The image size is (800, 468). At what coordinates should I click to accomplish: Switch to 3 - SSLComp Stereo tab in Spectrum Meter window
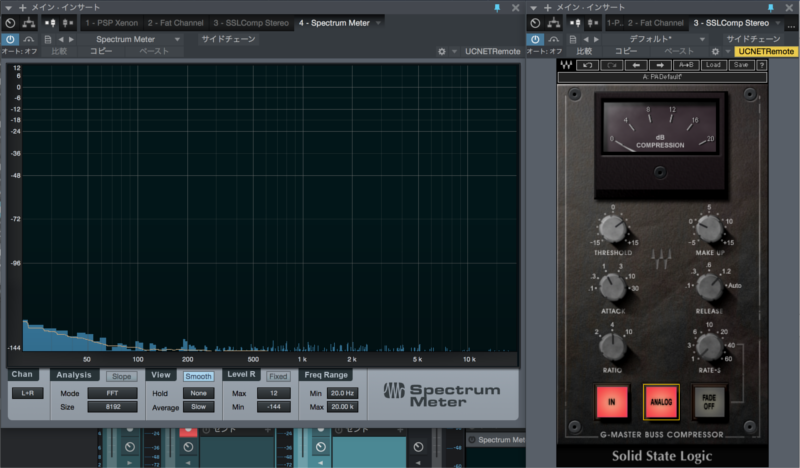point(251,23)
